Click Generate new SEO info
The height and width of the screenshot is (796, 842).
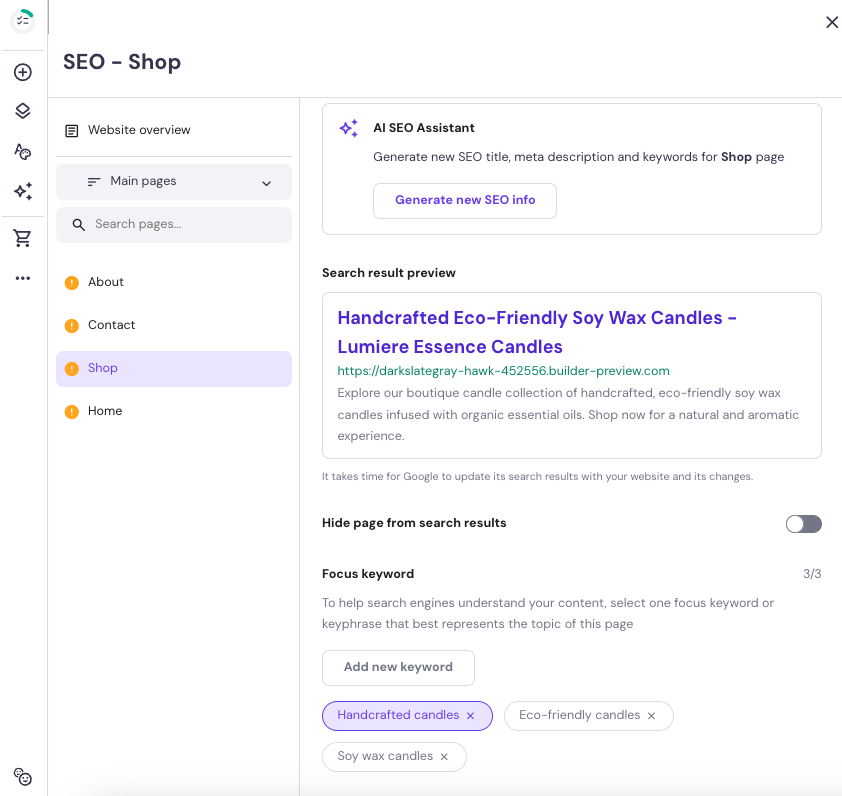pos(464,200)
